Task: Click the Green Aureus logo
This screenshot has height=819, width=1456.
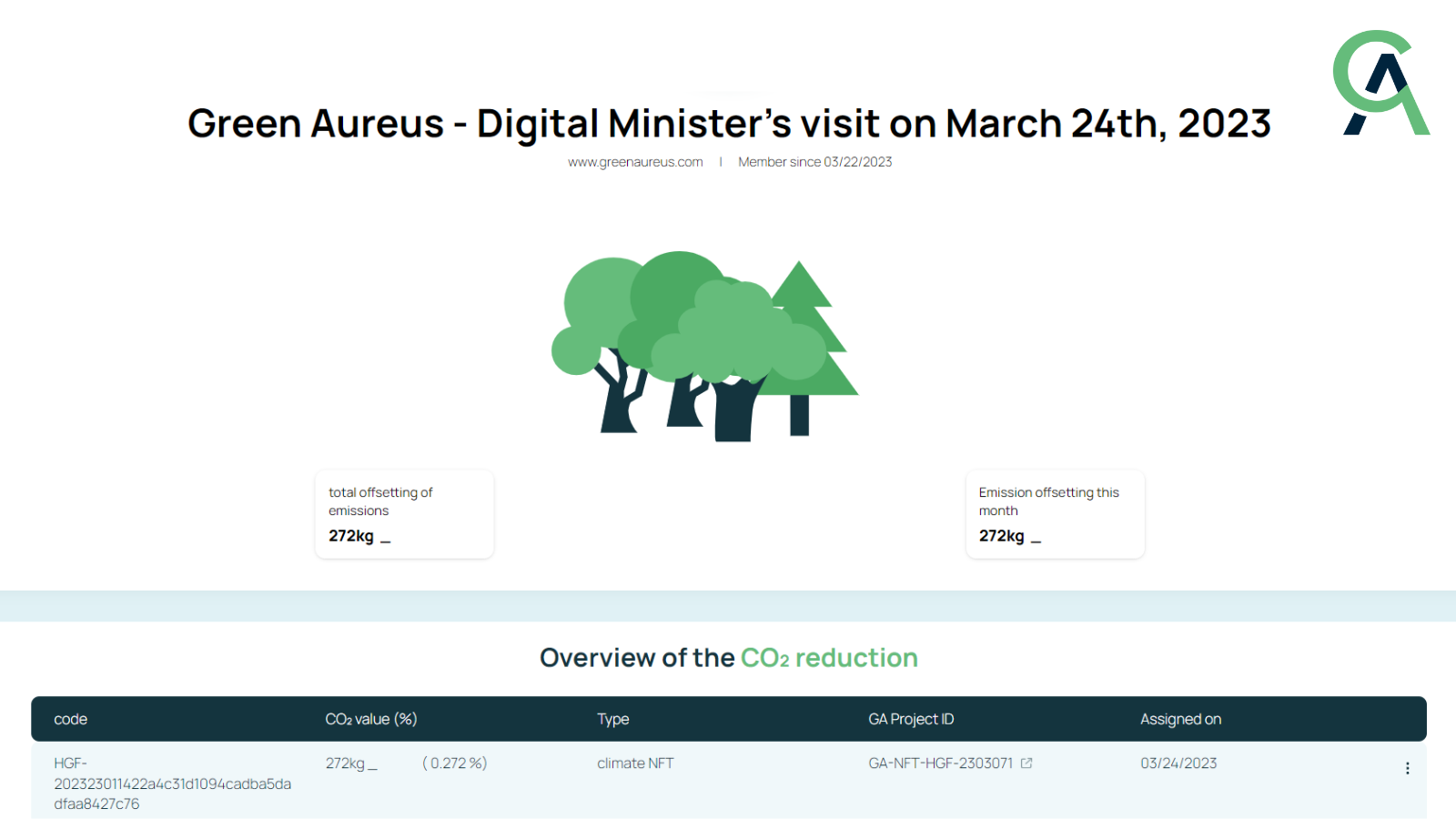Action: point(1381,83)
